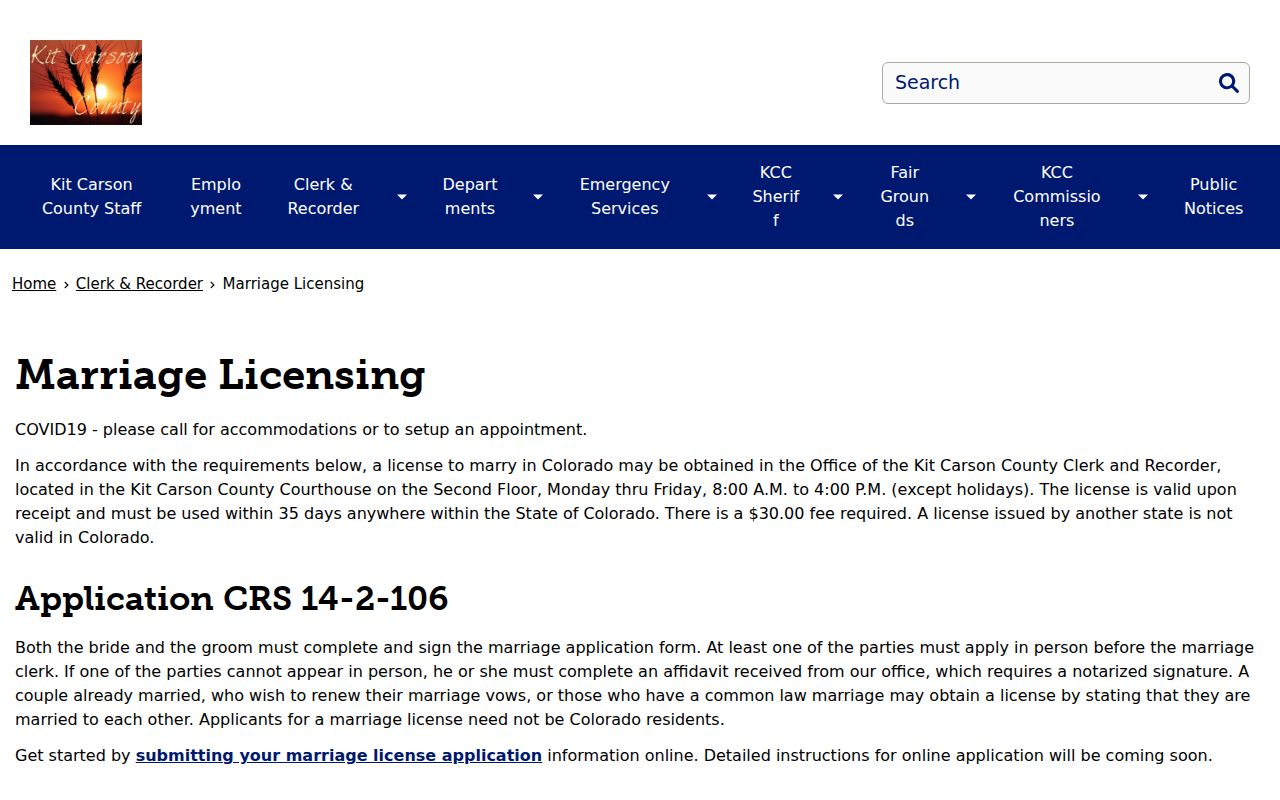Open the Departments menu item
The image size is (1280, 800).
coord(470,196)
